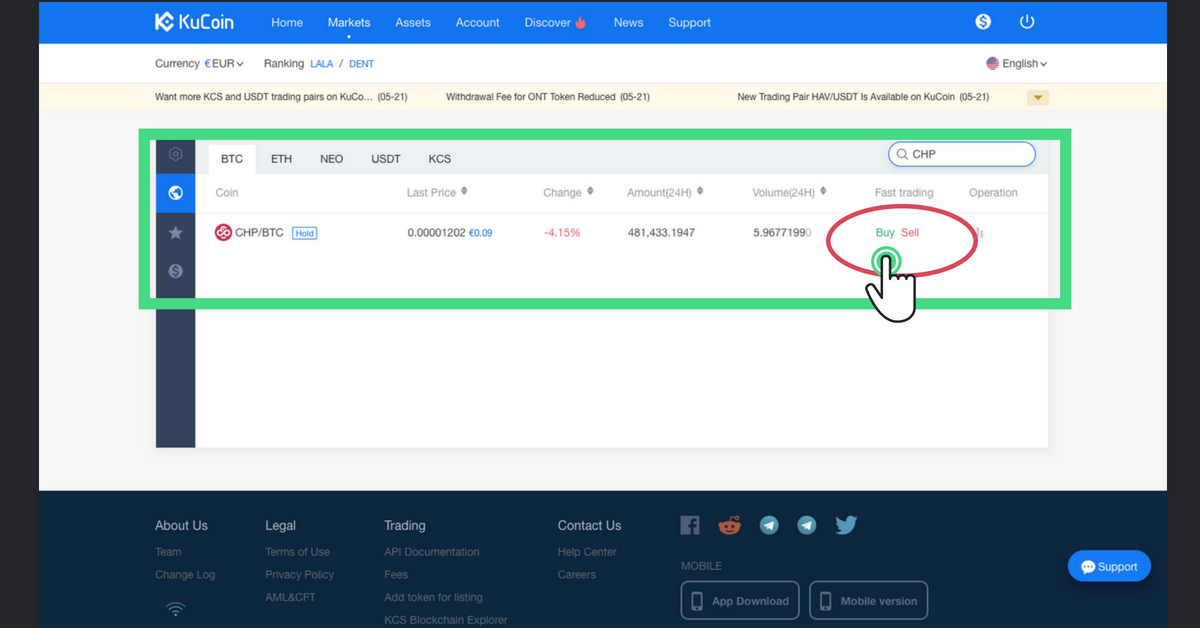Open the dollar coin icon in header
1200x628 pixels.
pos(983,22)
